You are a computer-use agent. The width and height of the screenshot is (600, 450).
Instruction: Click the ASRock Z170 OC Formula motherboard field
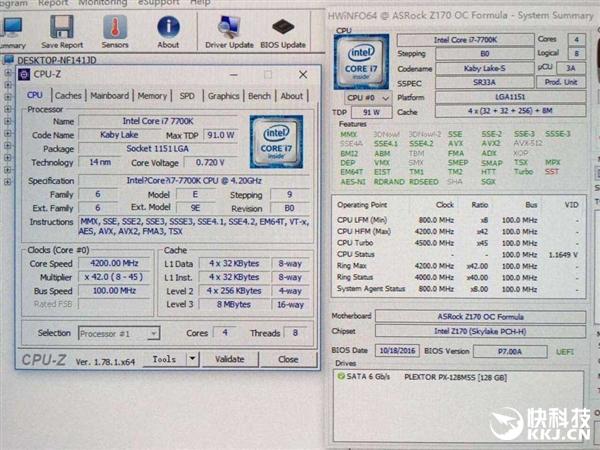pos(481,317)
